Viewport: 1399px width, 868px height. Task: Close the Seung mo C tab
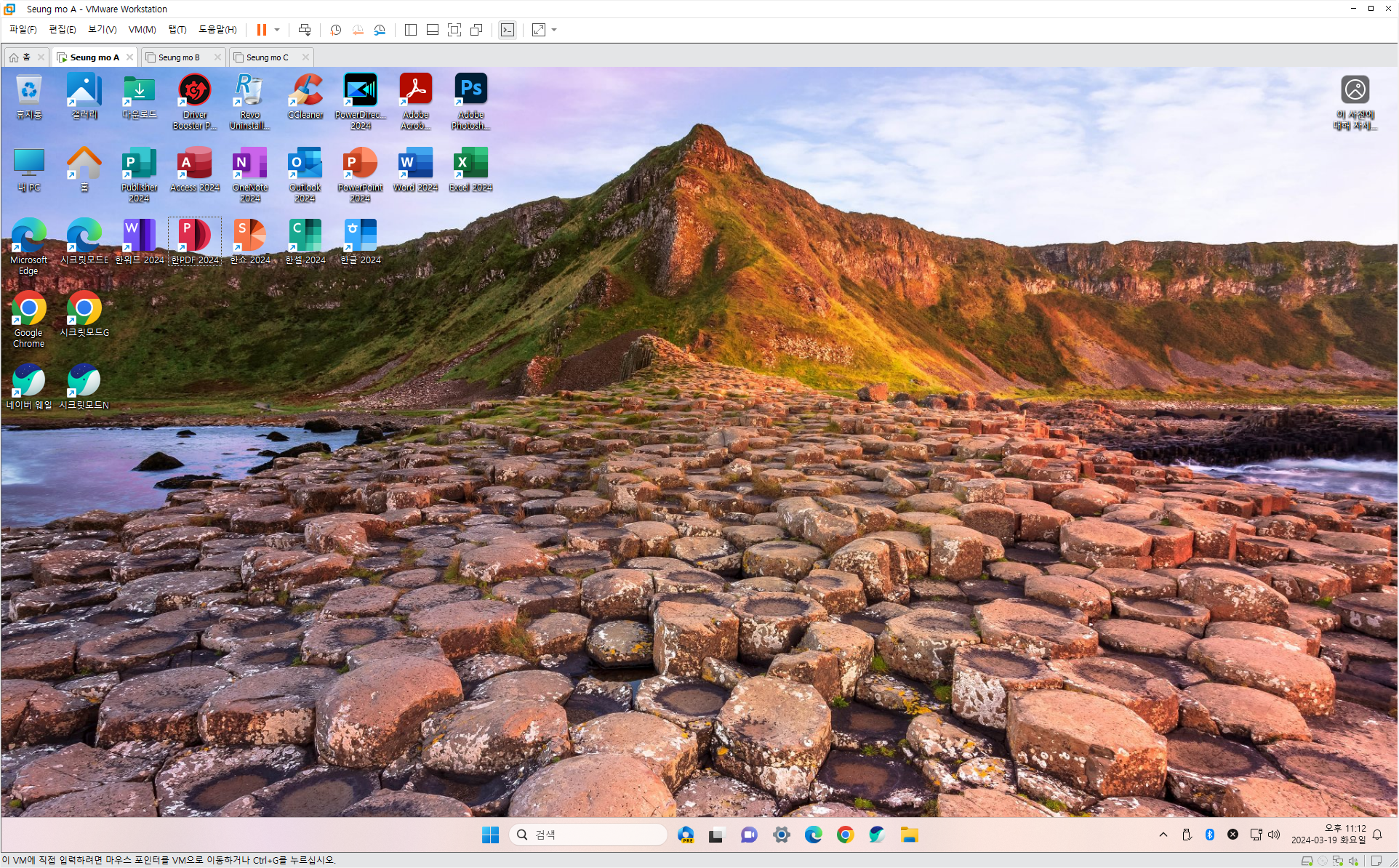[x=305, y=57]
